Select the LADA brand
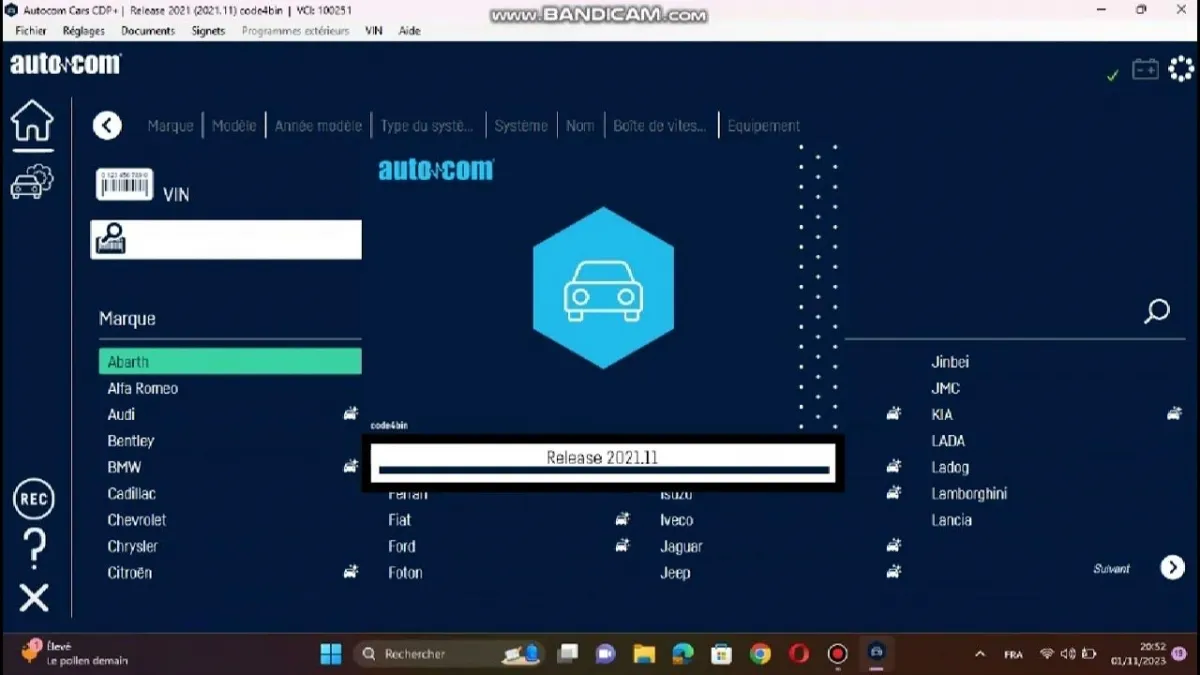 click(x=948, y=441)
